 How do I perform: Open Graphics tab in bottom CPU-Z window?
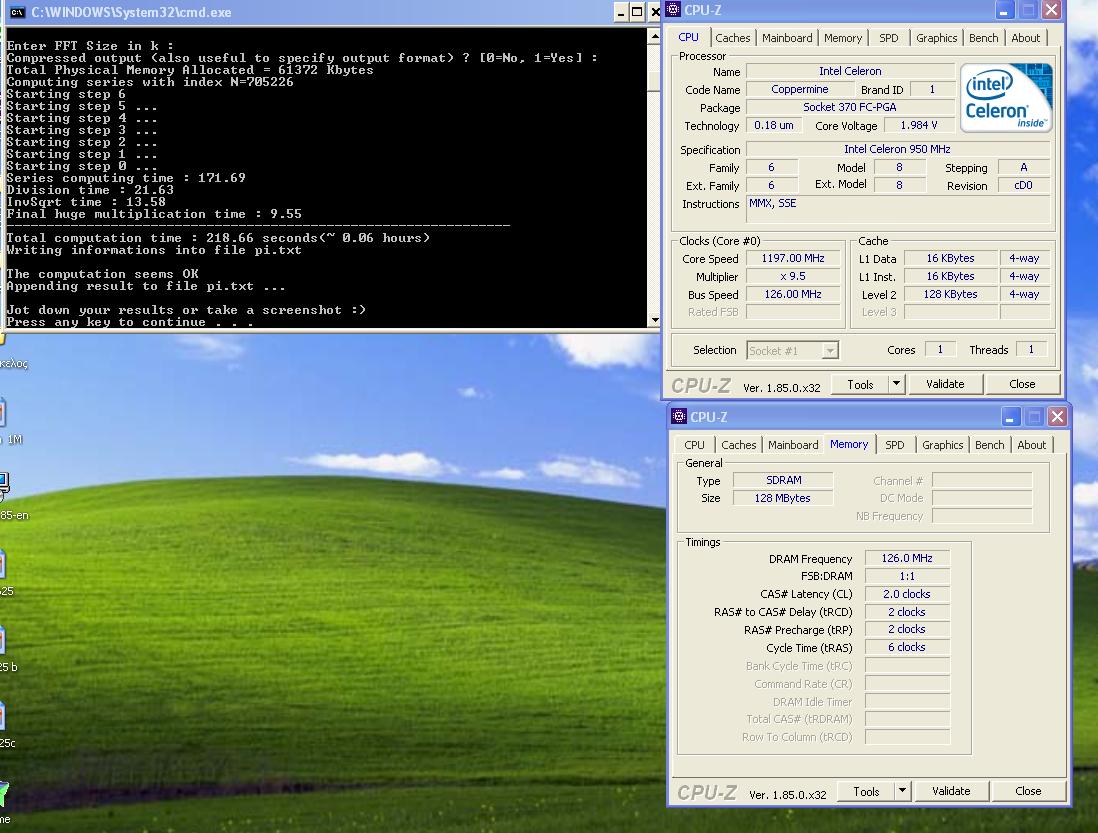coord(942,444)
